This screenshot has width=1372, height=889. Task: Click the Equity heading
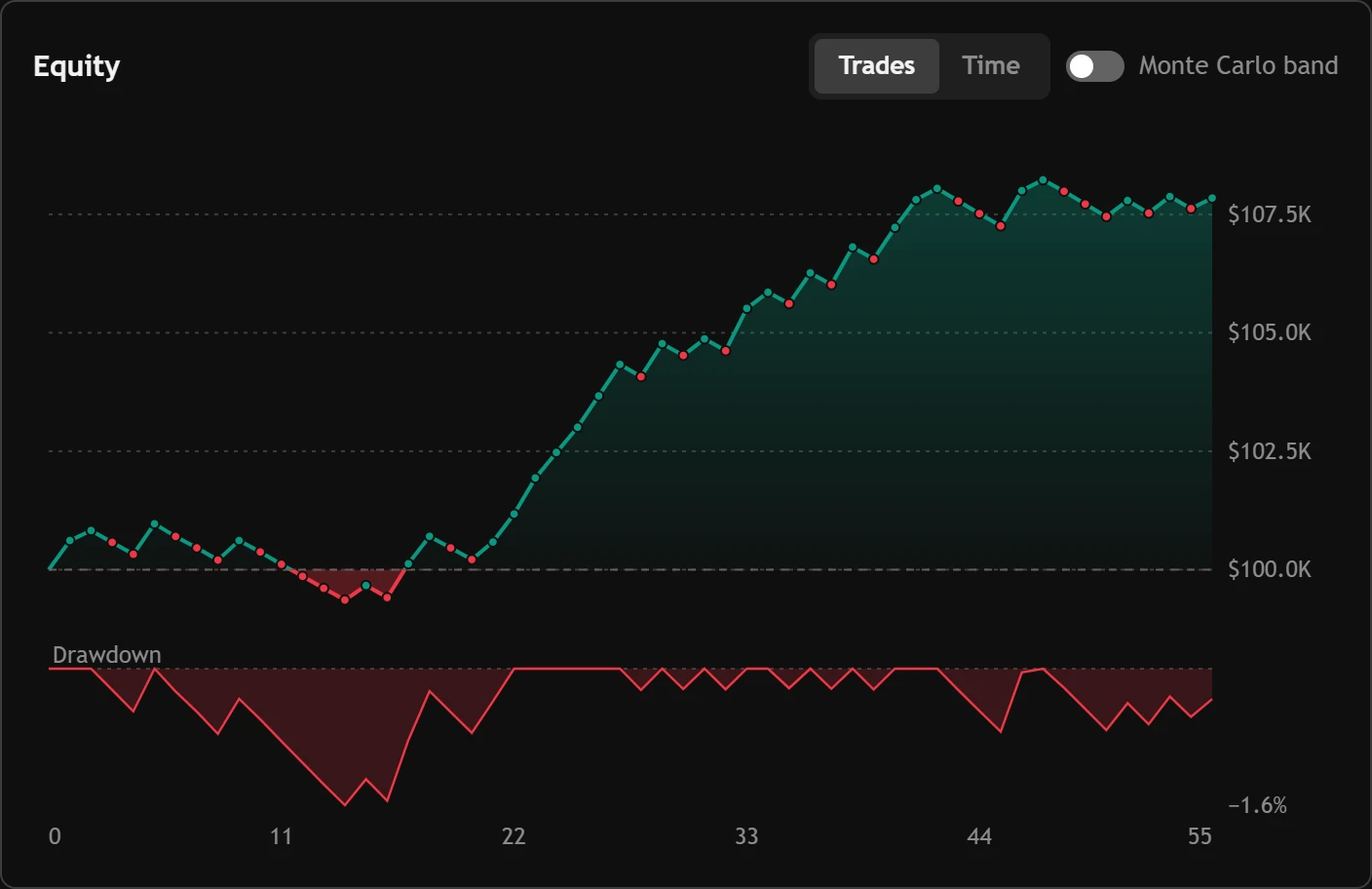[76, 66]
